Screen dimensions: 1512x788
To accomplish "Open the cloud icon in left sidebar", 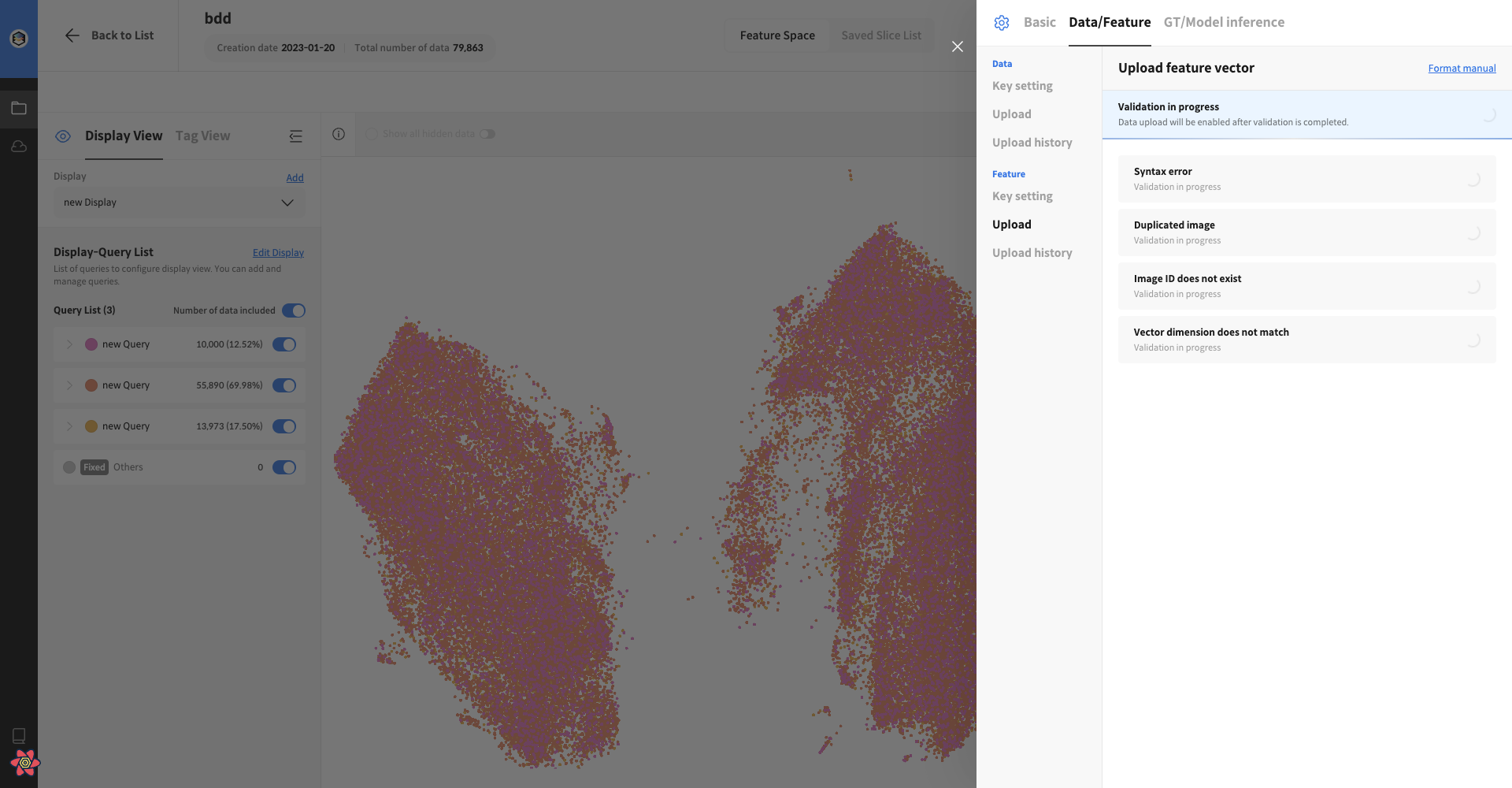I will point(19,147).
